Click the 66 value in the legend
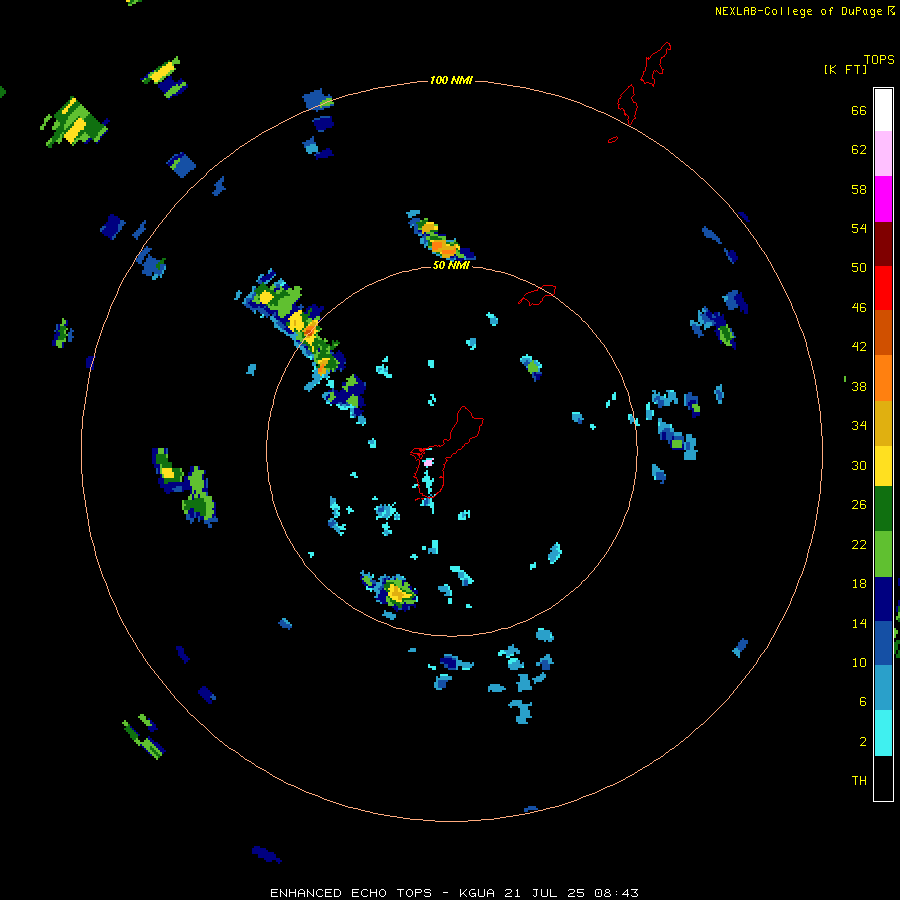900x900 pixels. pyautogui.click(x=859, y=110)
